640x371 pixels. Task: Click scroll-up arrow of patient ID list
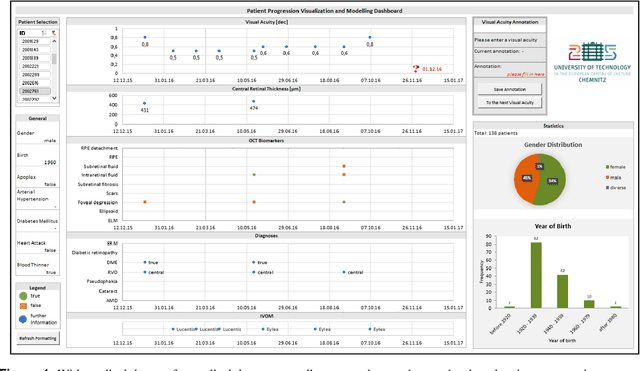click(54, 41)
